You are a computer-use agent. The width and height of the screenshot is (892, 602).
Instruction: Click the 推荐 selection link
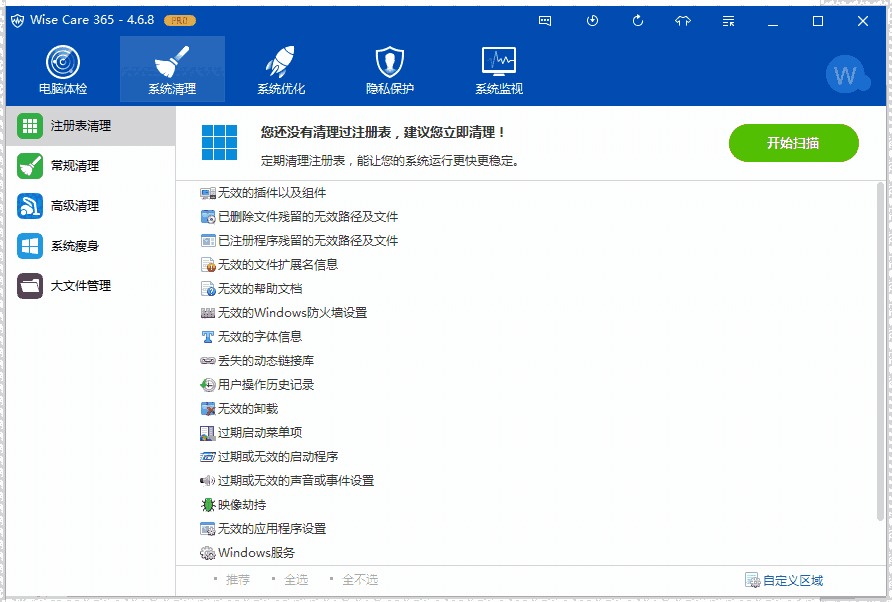pos(238,579)
